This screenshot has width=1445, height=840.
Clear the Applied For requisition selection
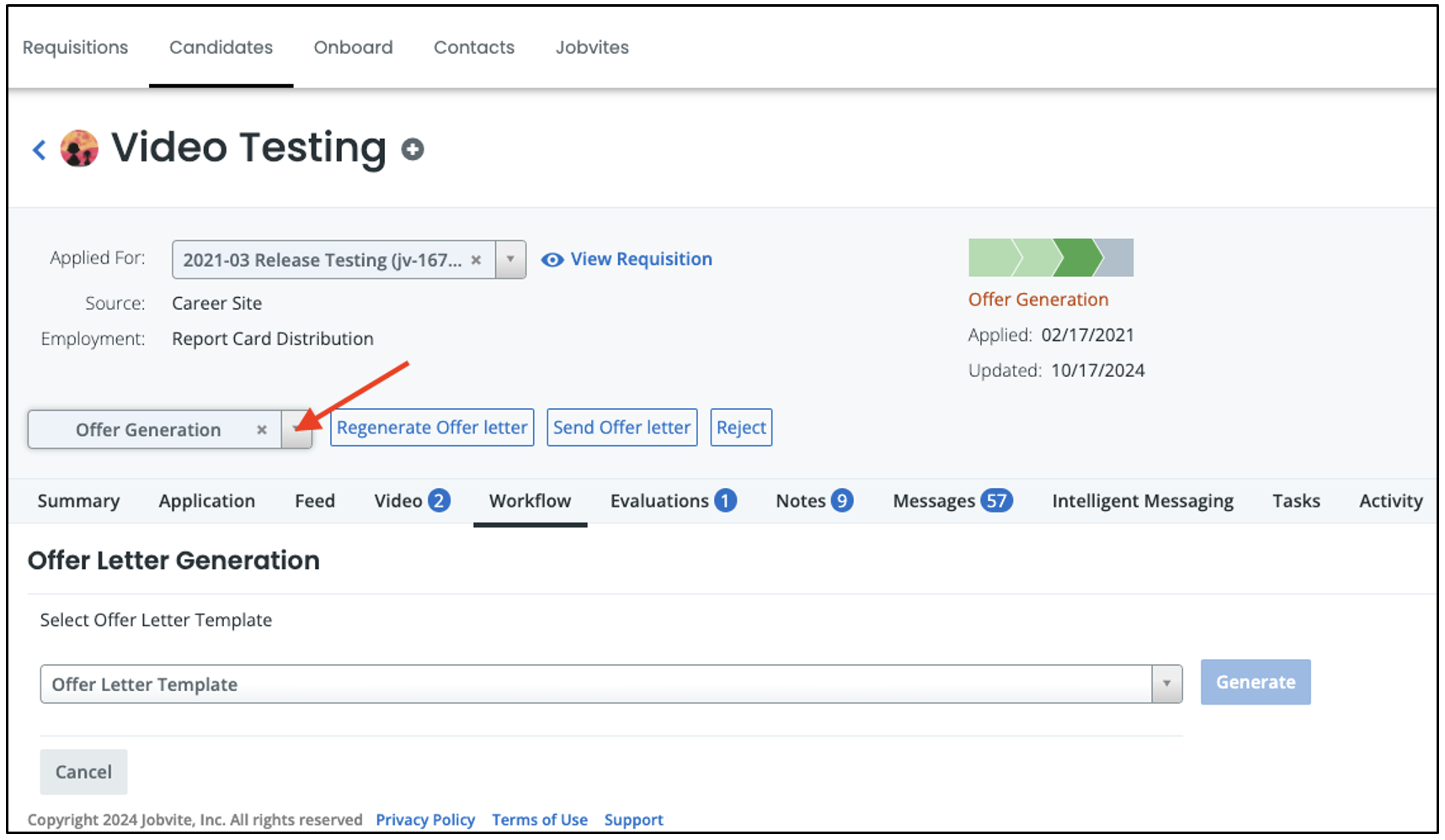pos(476,260)
